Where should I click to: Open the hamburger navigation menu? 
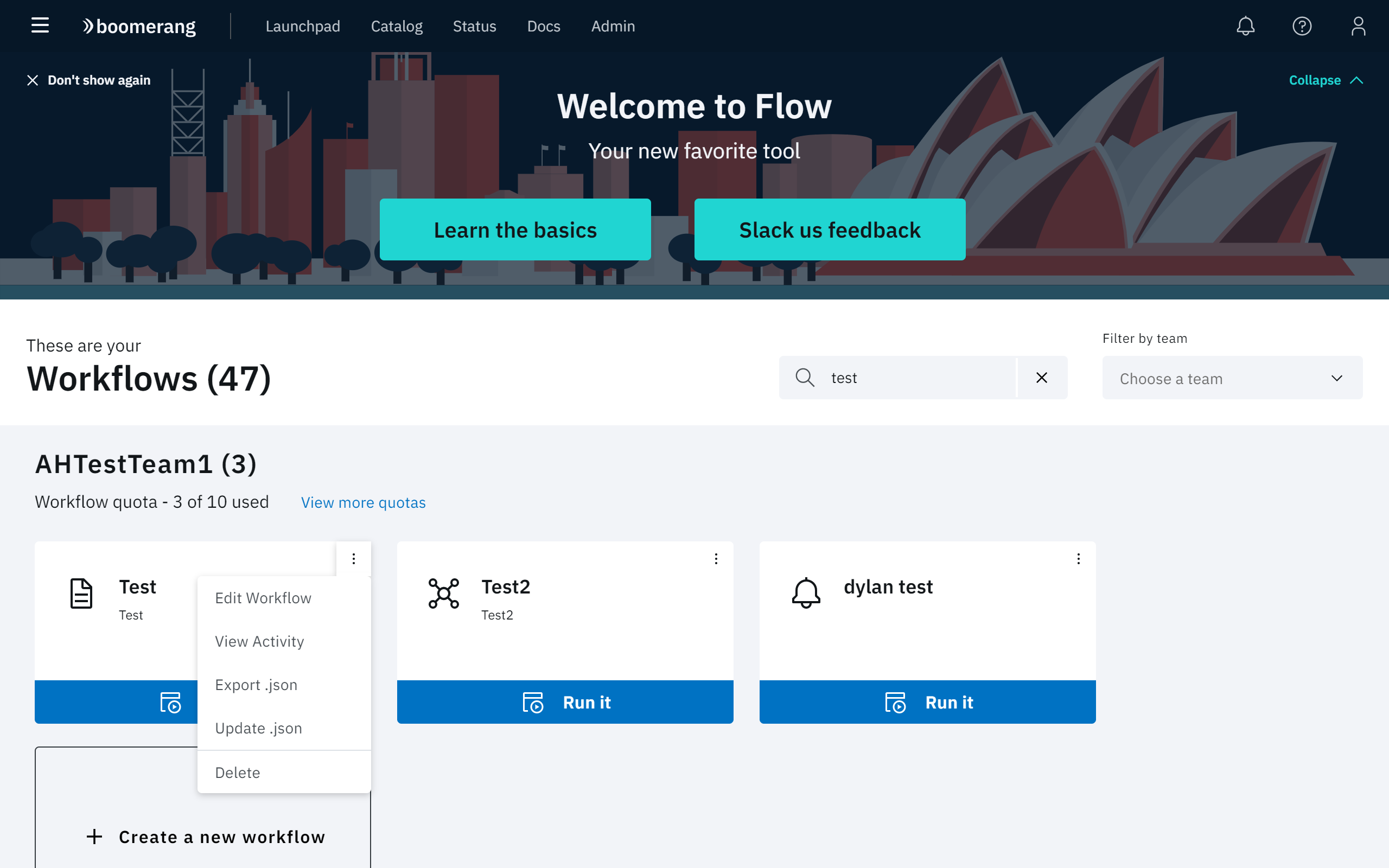pos(40,26)
